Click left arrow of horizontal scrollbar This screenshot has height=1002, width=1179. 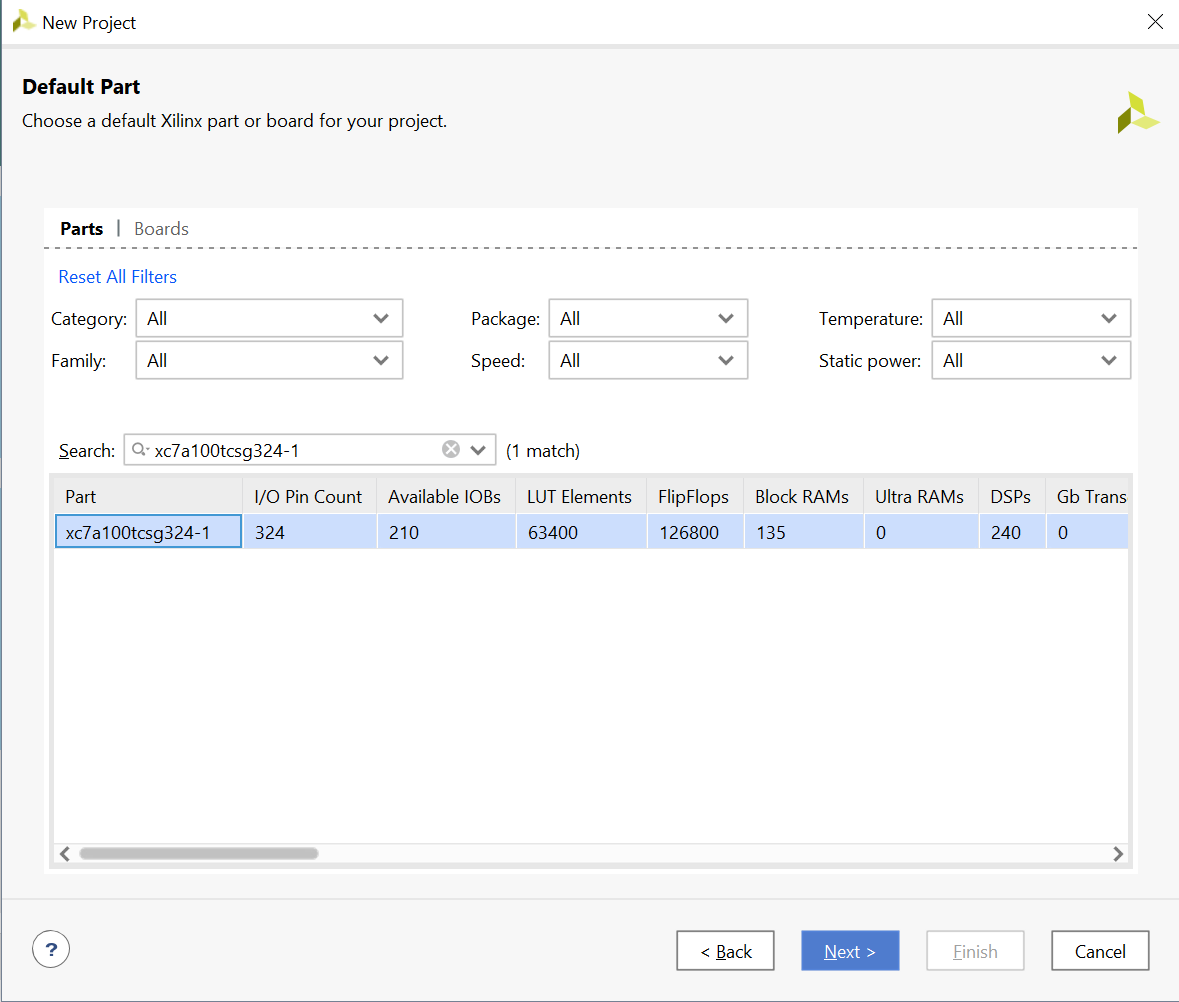coord(65,854)
